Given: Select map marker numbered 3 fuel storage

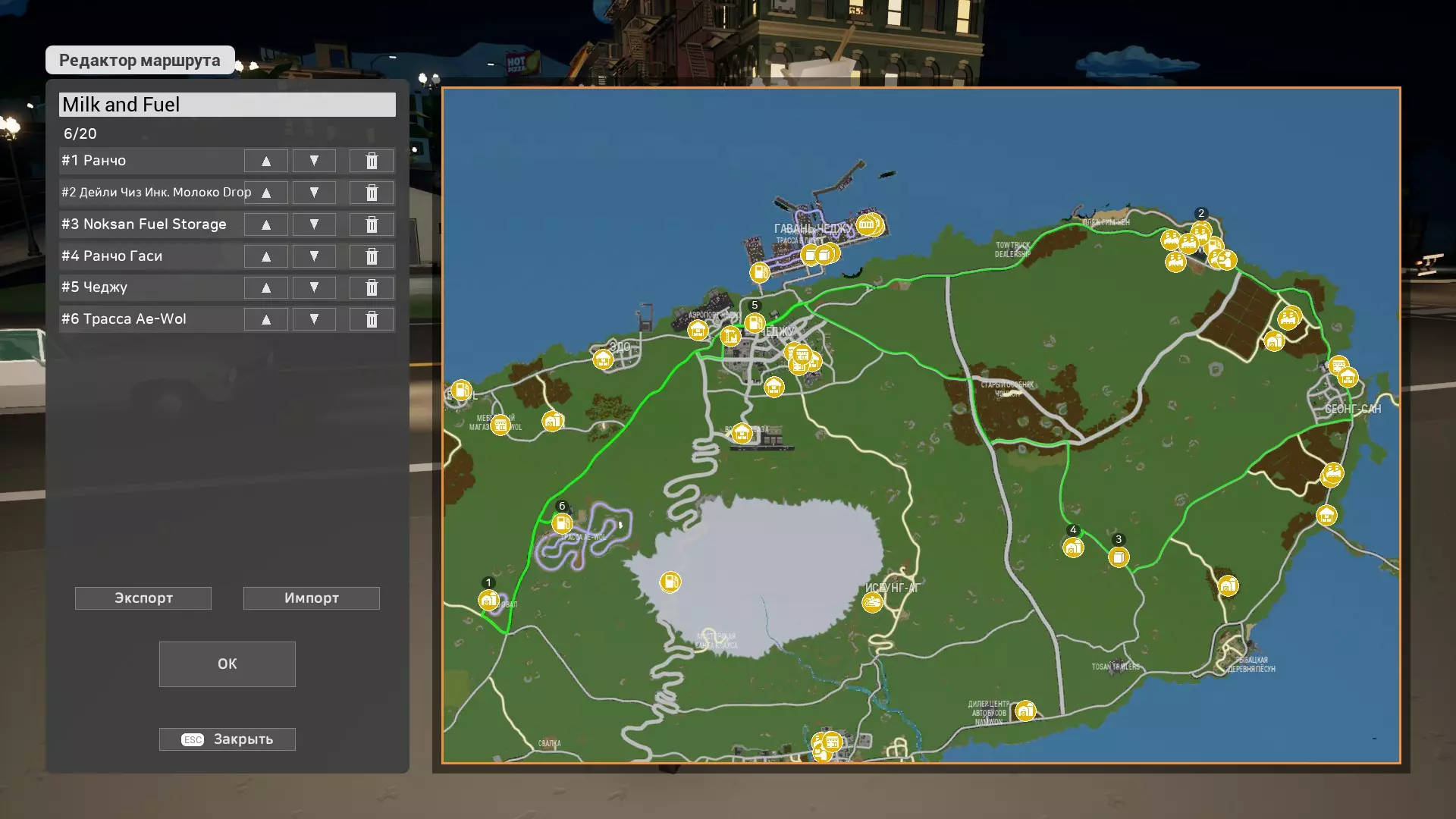Looking at the screenshot, I should [1118, 557].
